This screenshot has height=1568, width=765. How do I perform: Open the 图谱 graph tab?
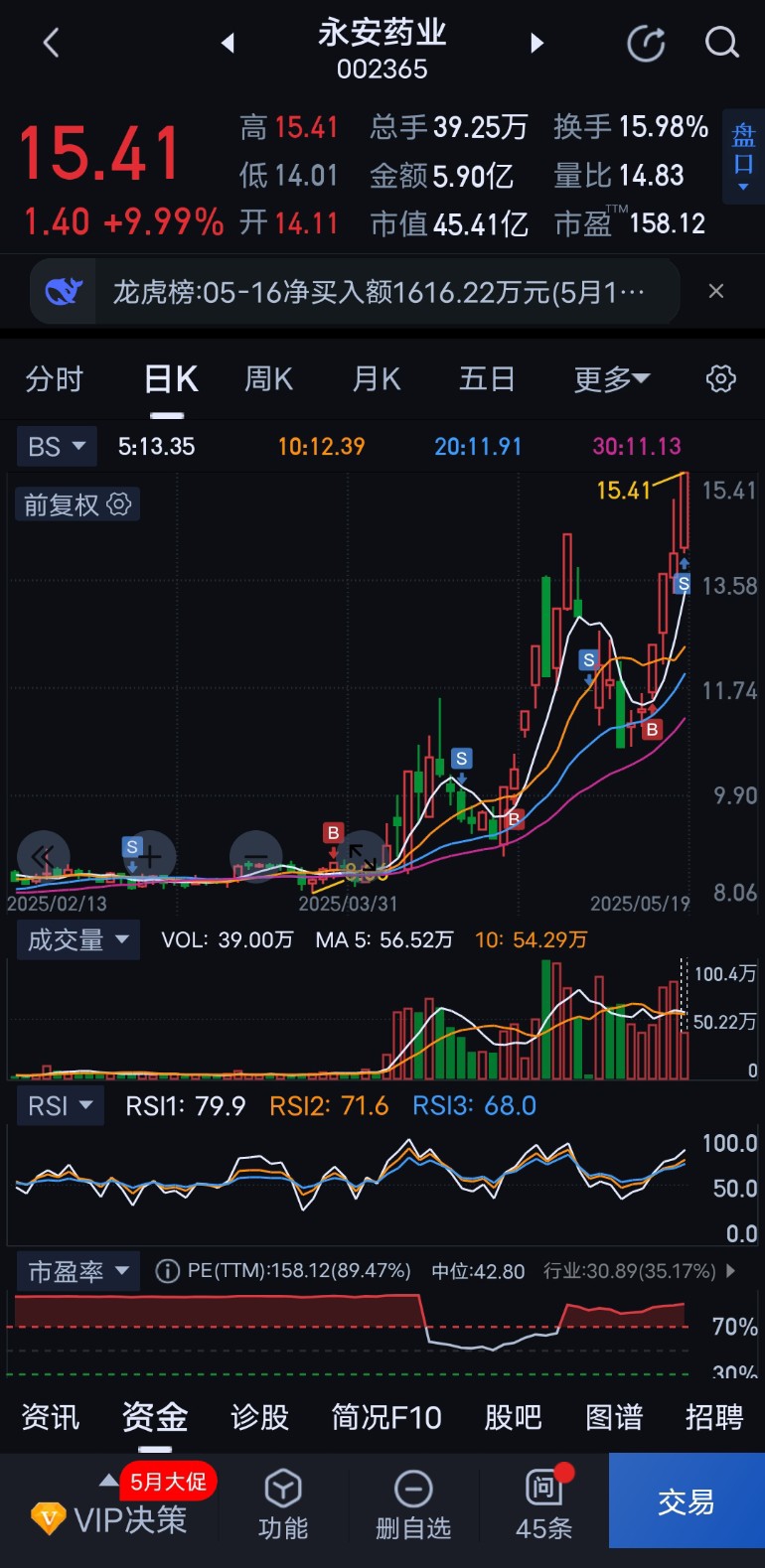(x=614, y=1417)
